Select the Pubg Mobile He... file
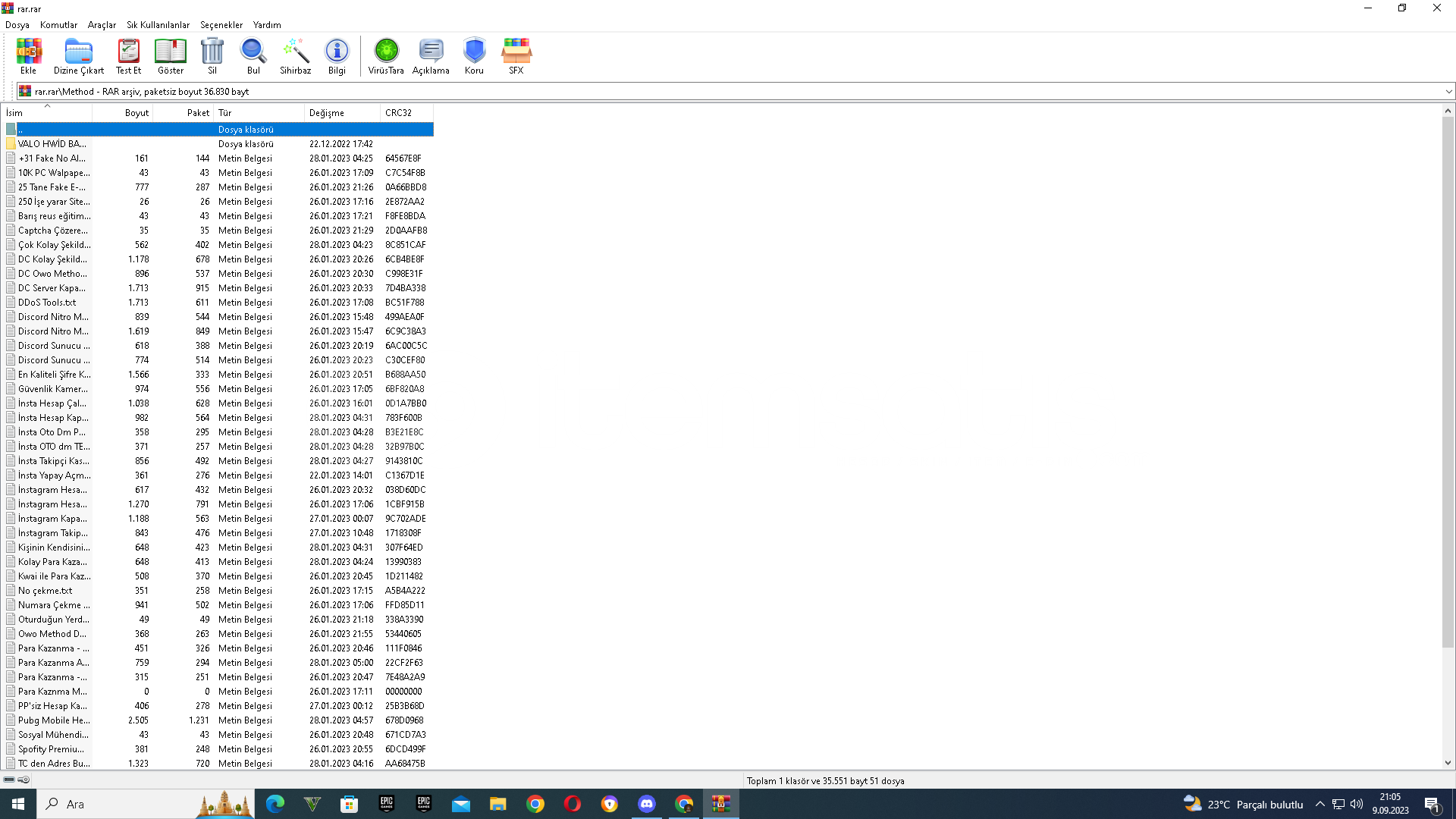Image resolution: width=1456 pixels, height=819 pixels. pos(218,720)
